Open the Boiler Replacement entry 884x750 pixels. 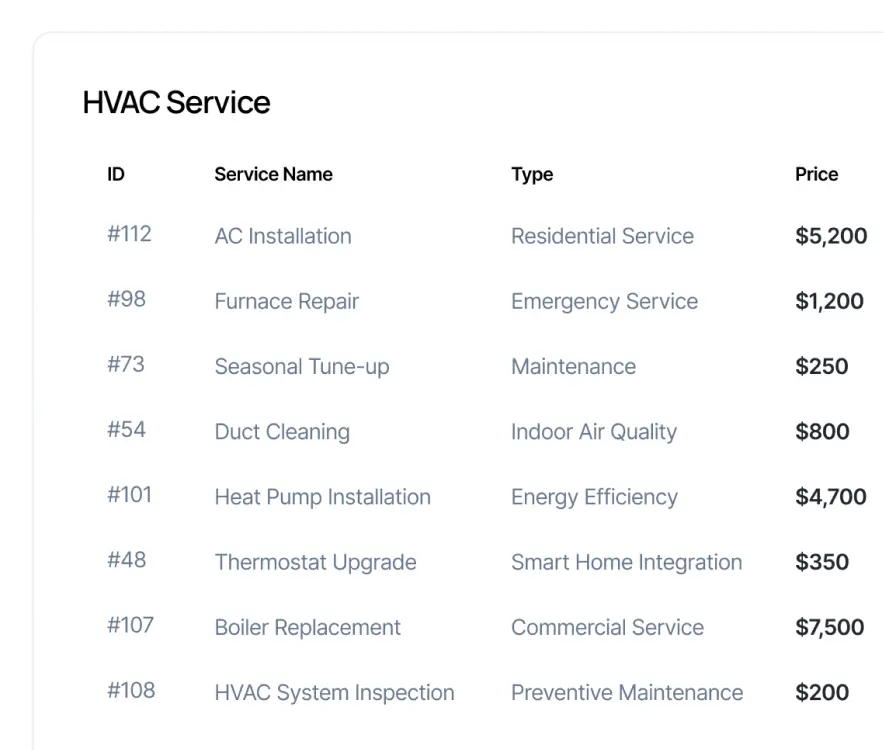click(x=307, y=627)
